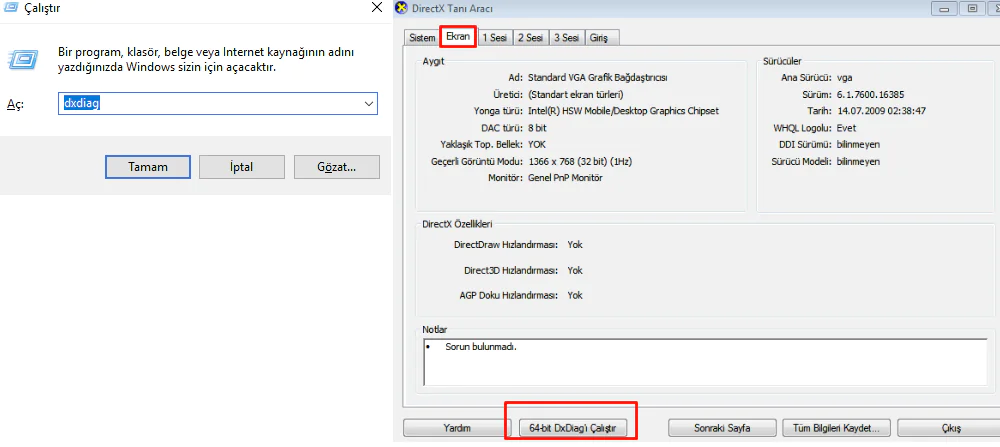Open the Aç combo box dropdown arrow
The width and height of the screenshot is (1000, 447).
368,103
